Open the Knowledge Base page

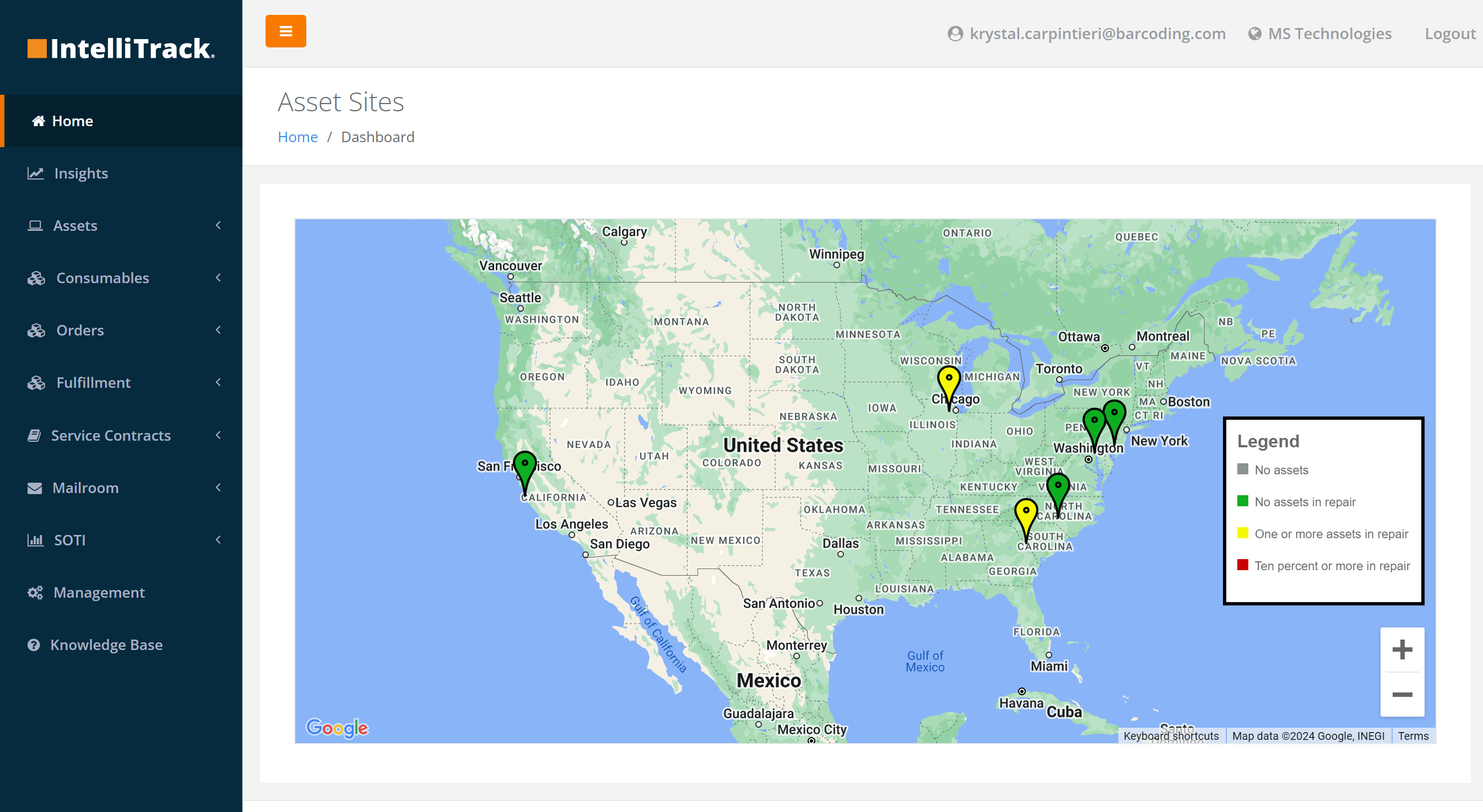(x=106, y=645)
